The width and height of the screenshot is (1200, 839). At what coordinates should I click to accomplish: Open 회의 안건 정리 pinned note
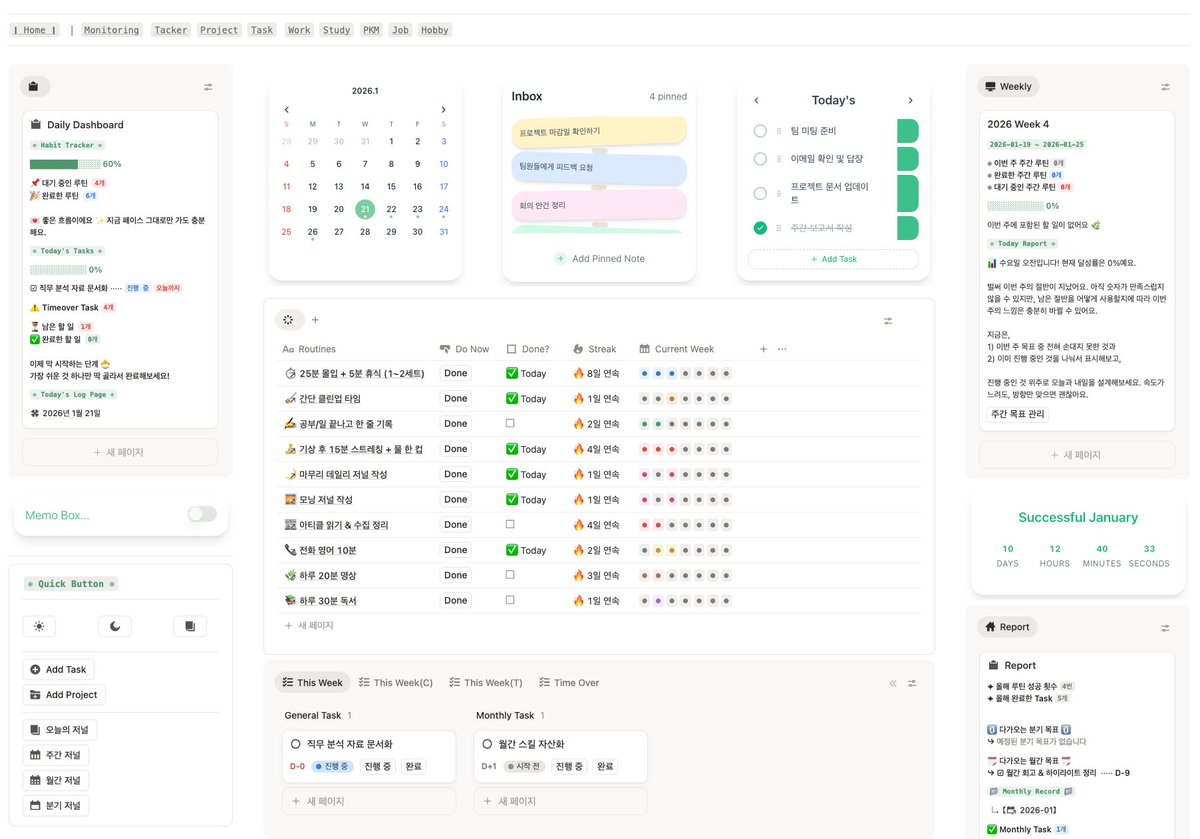coord(599,205)
